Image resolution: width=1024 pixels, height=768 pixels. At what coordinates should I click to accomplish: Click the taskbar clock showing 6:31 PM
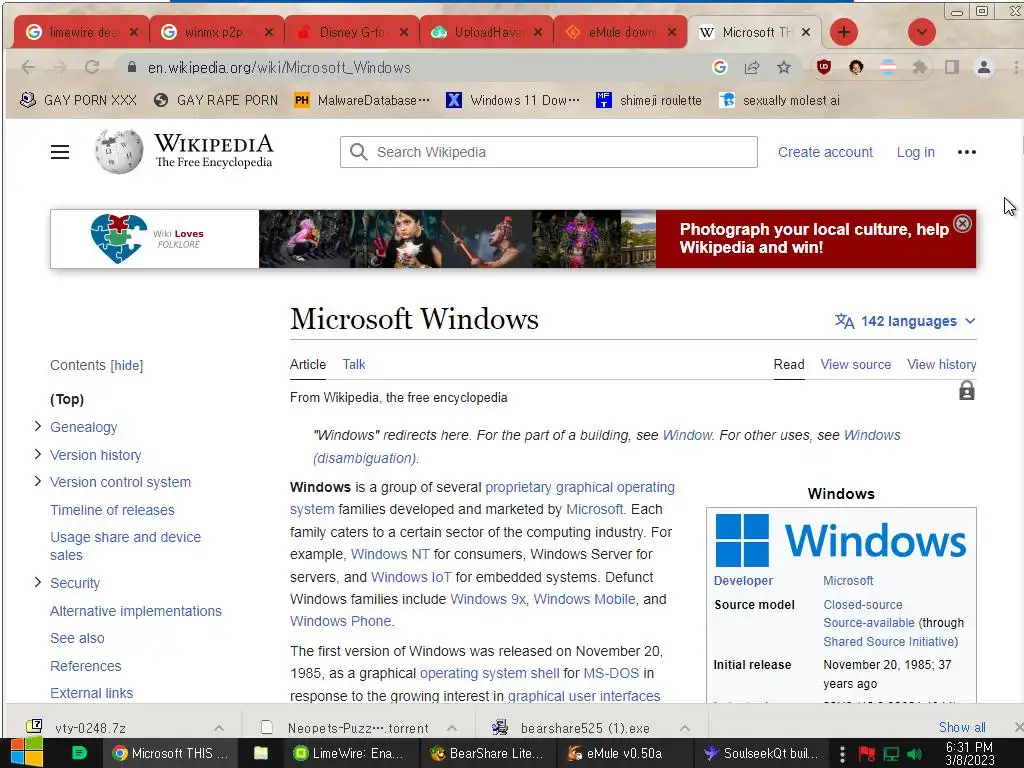coord(970,754)
